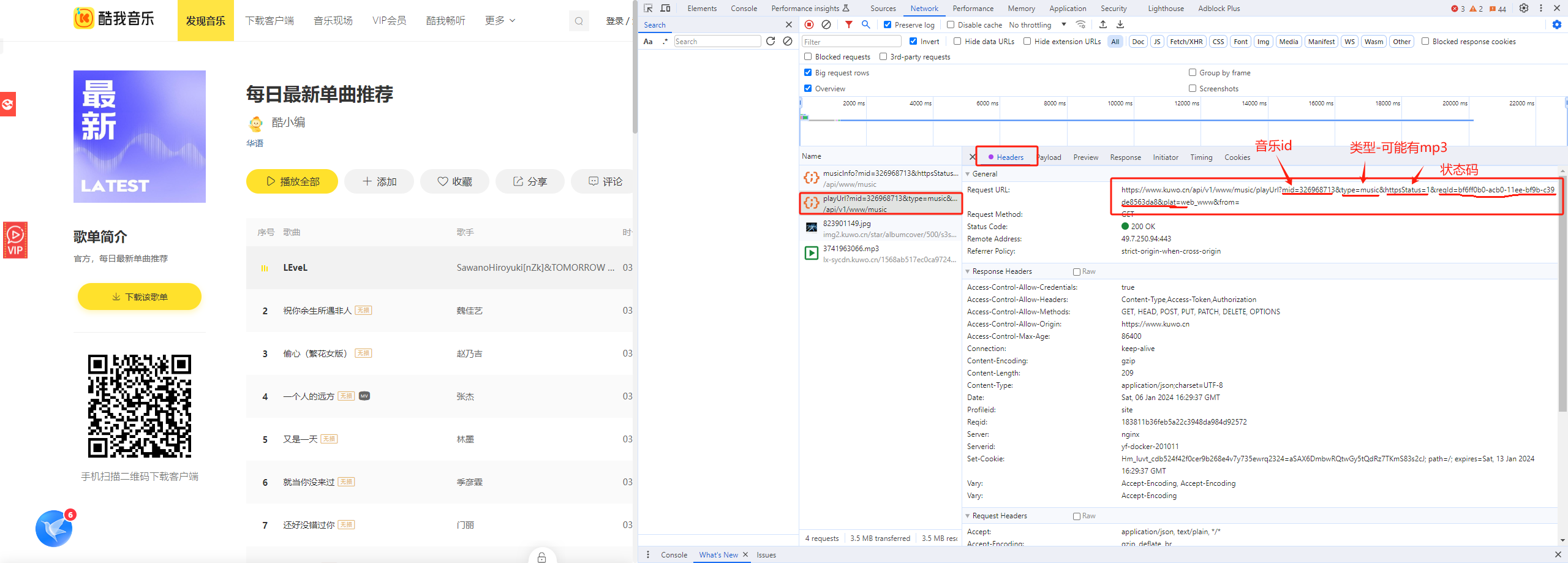Click the red VIP sidebar icon
This screenshot has height=563, width=1568.
[15, 240]
